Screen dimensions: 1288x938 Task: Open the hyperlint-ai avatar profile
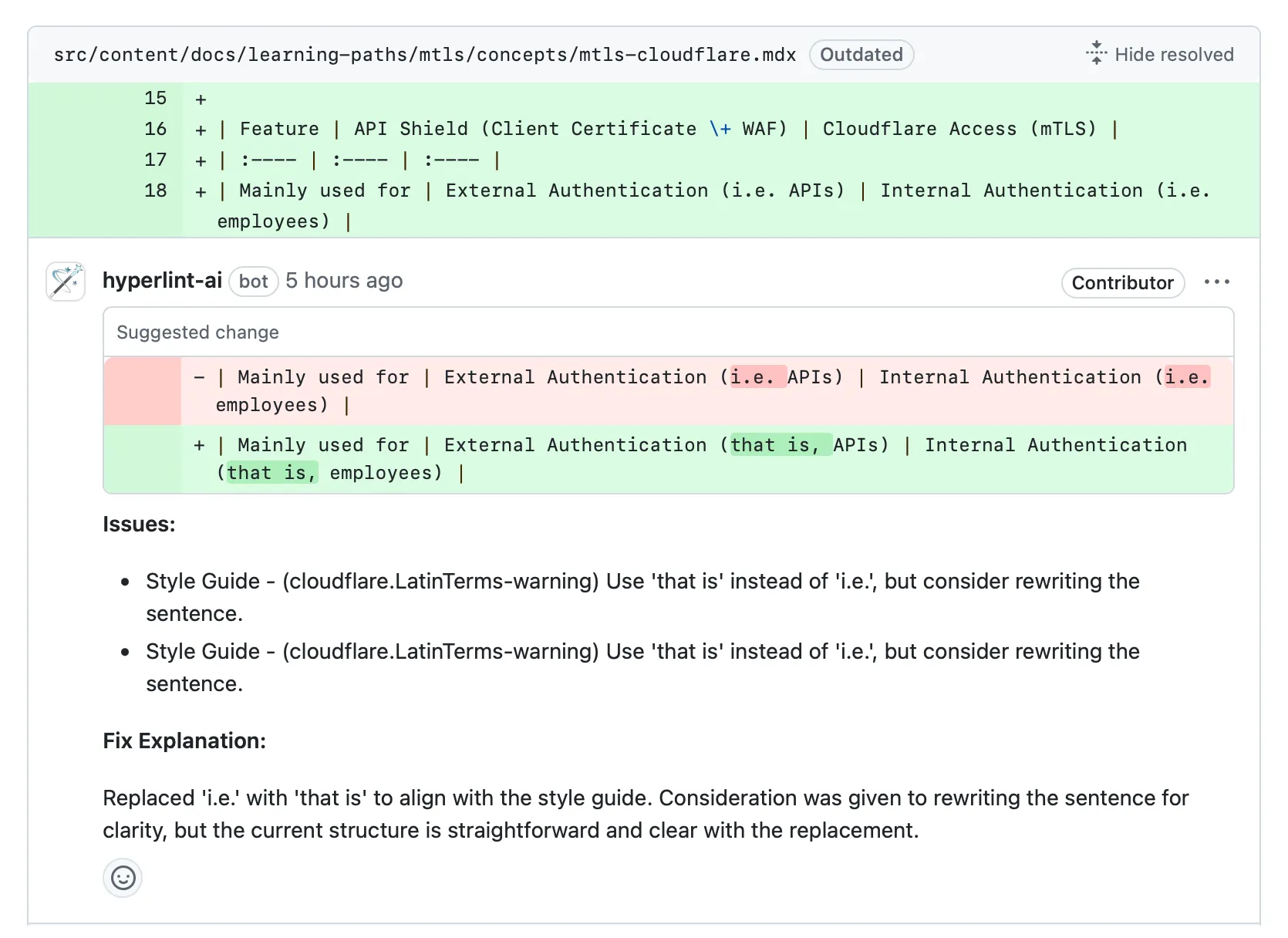click(x=66, y=282)
